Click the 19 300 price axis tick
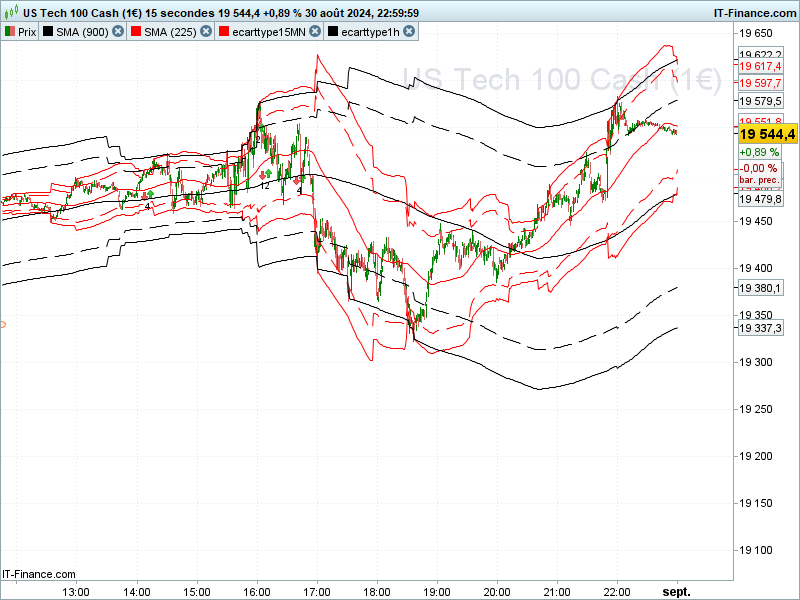This screenshot has height=600, width=800. click(x=756, y=362)
